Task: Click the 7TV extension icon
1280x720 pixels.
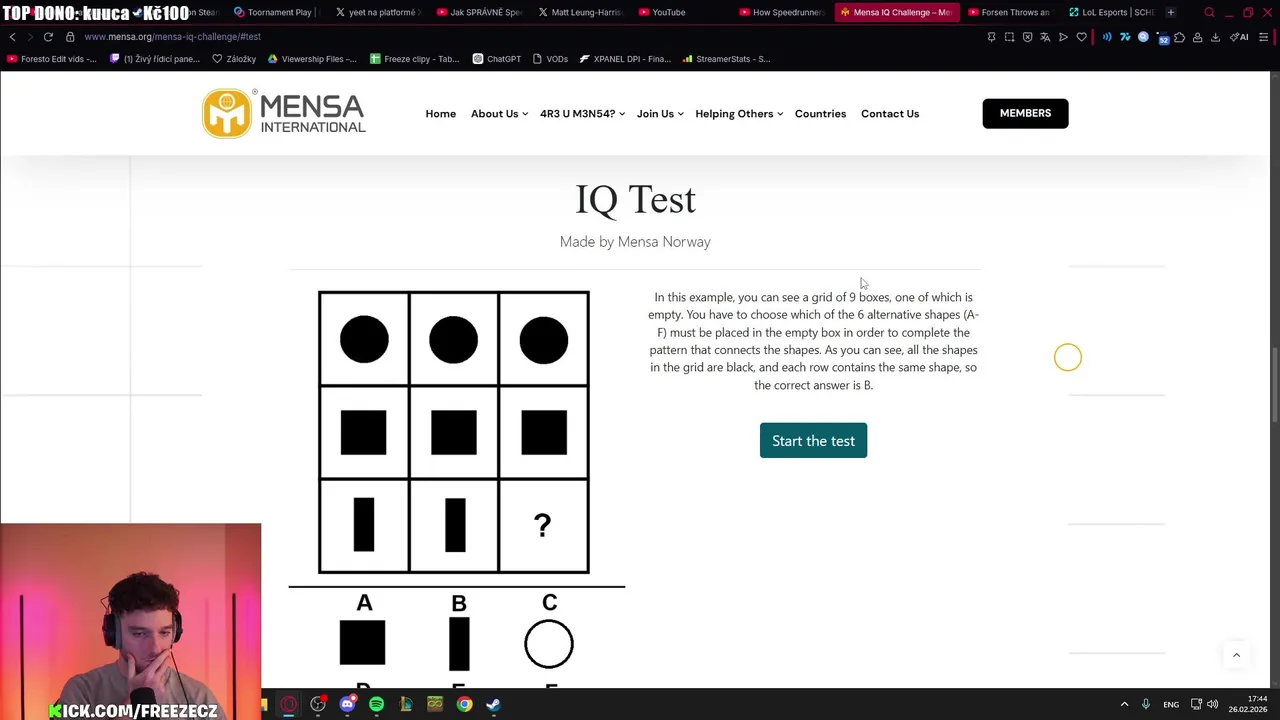Action: click(1125, 37)
